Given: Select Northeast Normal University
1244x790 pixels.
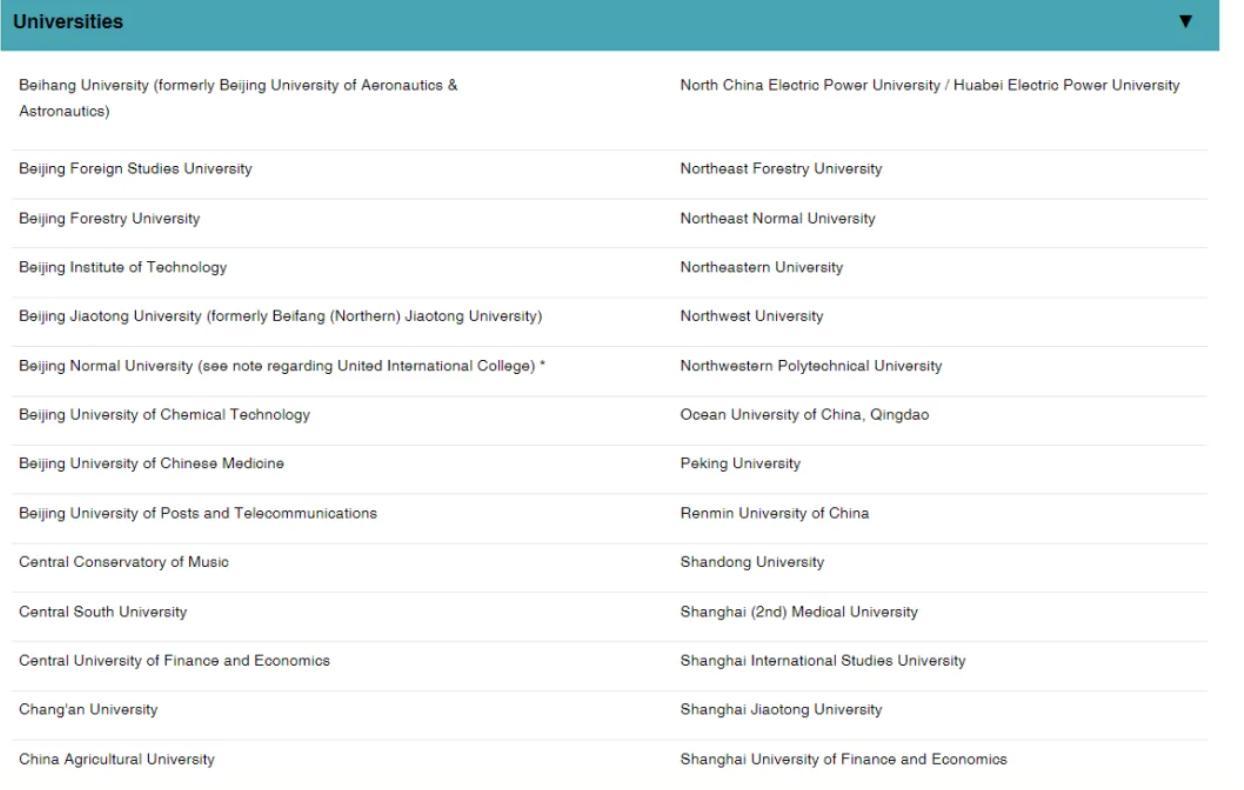Looking at the screenshot, I should [x=777, y=219].
